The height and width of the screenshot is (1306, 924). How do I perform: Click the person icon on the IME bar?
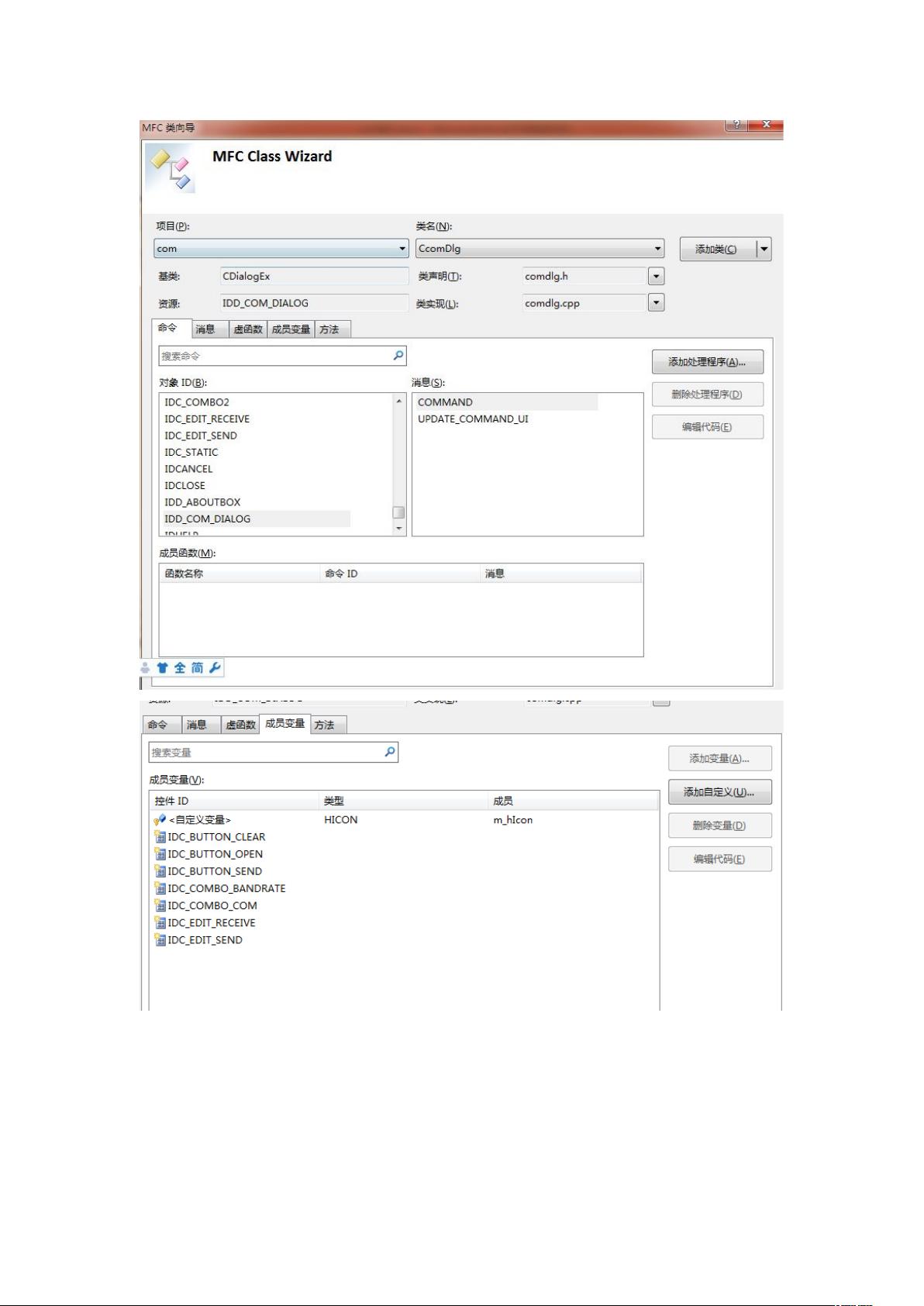pos(145,667)
